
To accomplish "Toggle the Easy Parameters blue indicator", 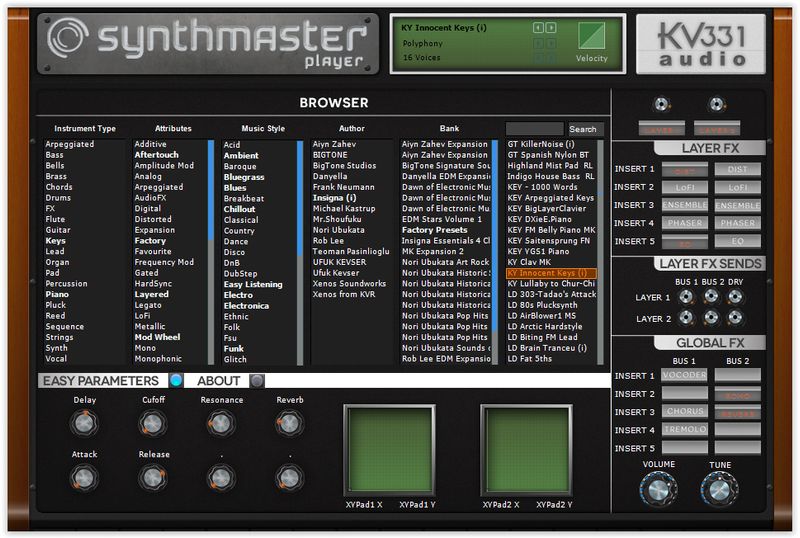I will tap(176, 380).
